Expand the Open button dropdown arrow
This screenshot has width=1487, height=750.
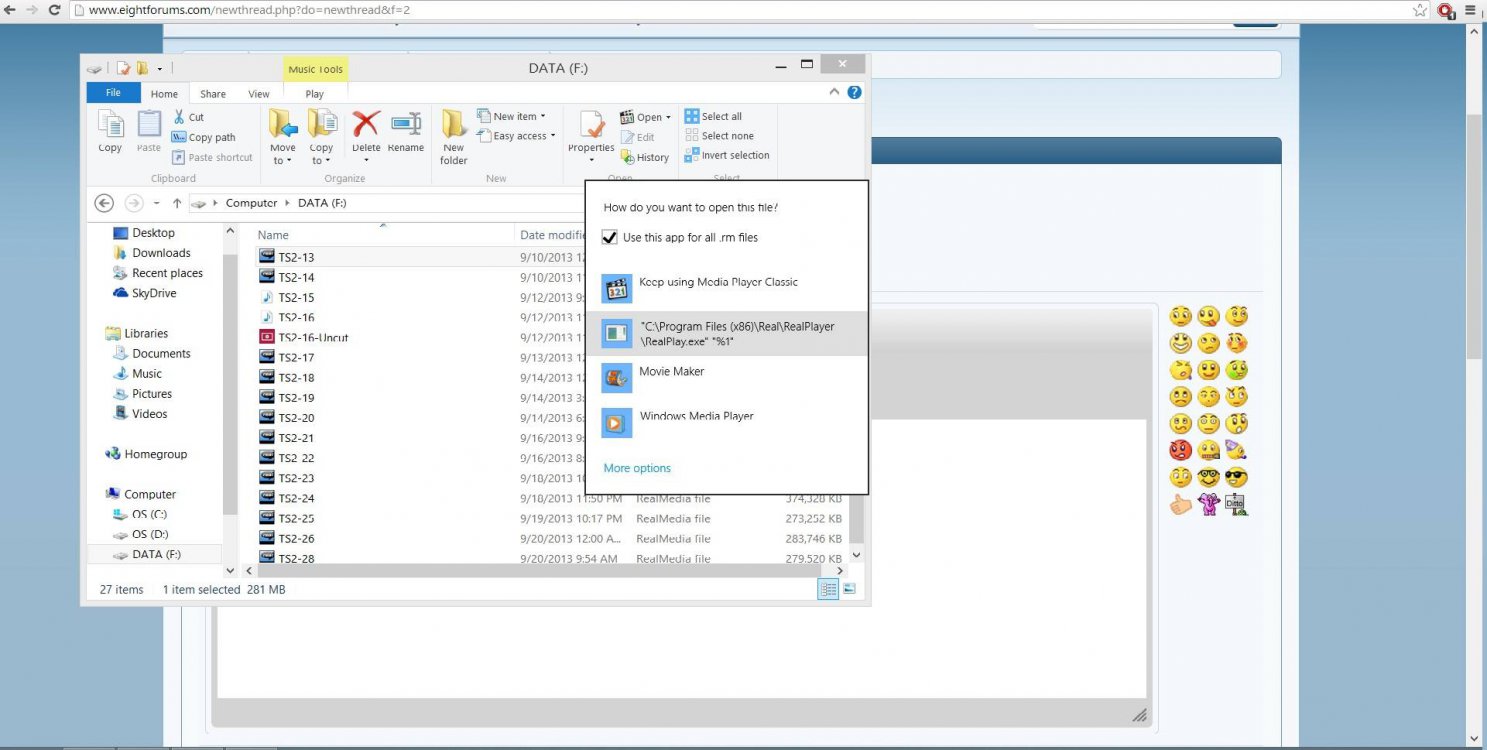coord(668,117)
